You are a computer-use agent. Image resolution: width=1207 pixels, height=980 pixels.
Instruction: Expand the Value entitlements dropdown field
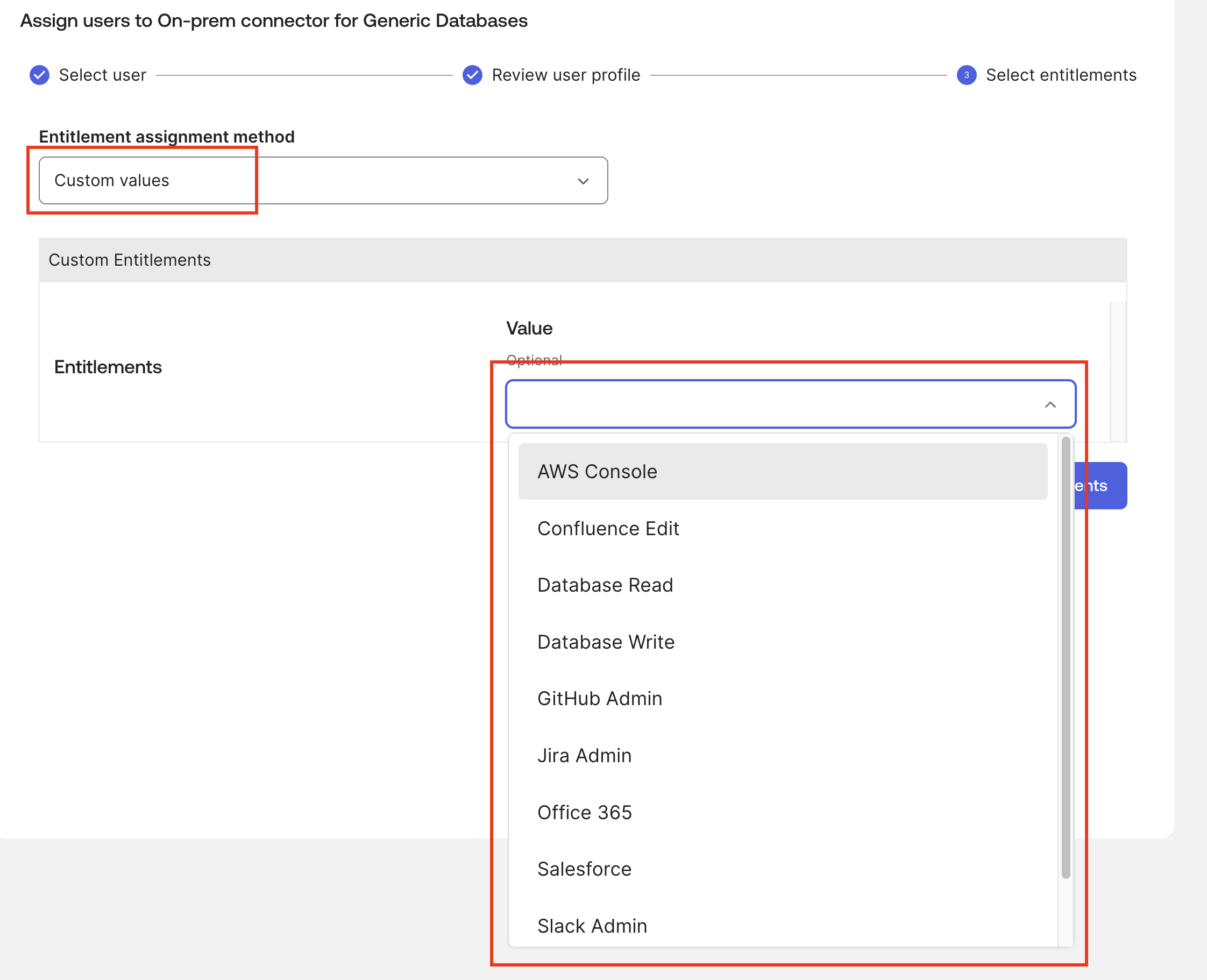[790, 404]
